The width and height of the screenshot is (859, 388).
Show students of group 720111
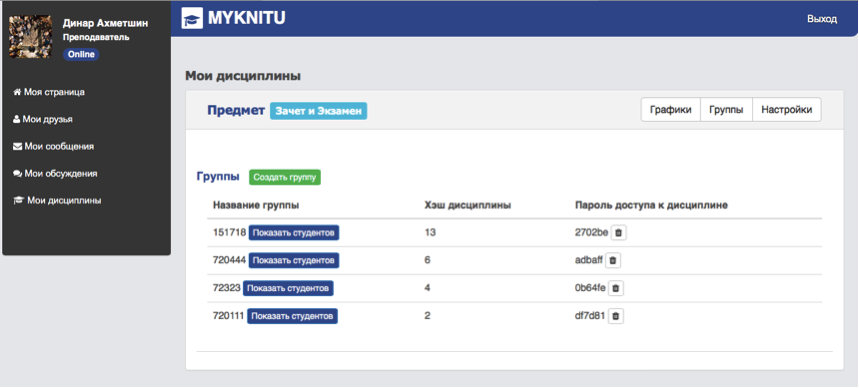(x=293, y=316)
